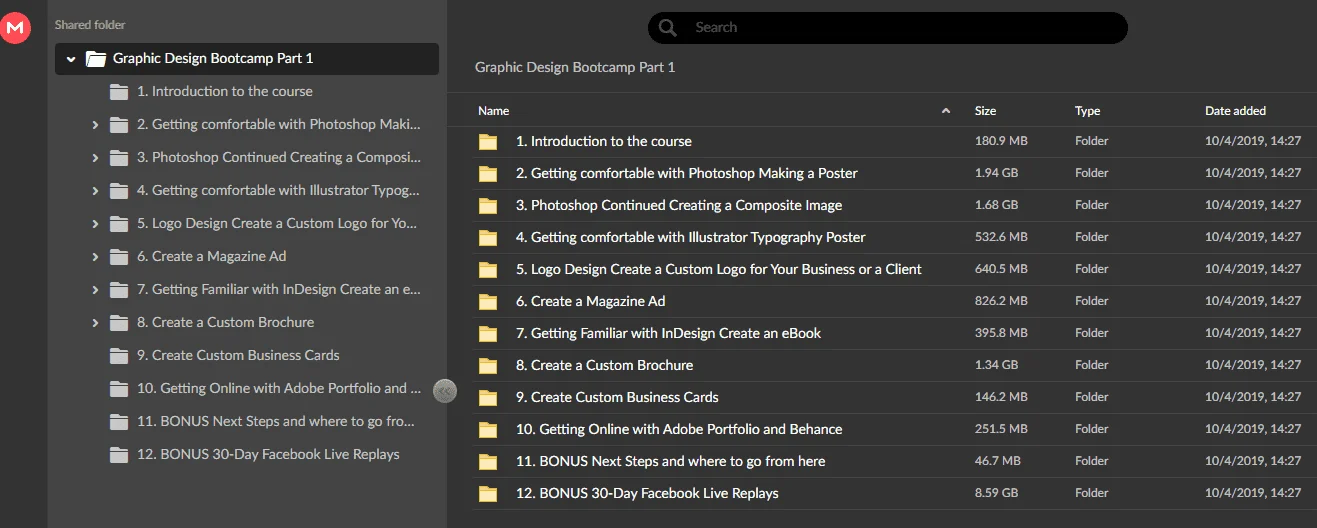Click folder icon of list row 7. InDesign eBook
This screenshot has height=528, width=1317.
(x=488, y=334)
